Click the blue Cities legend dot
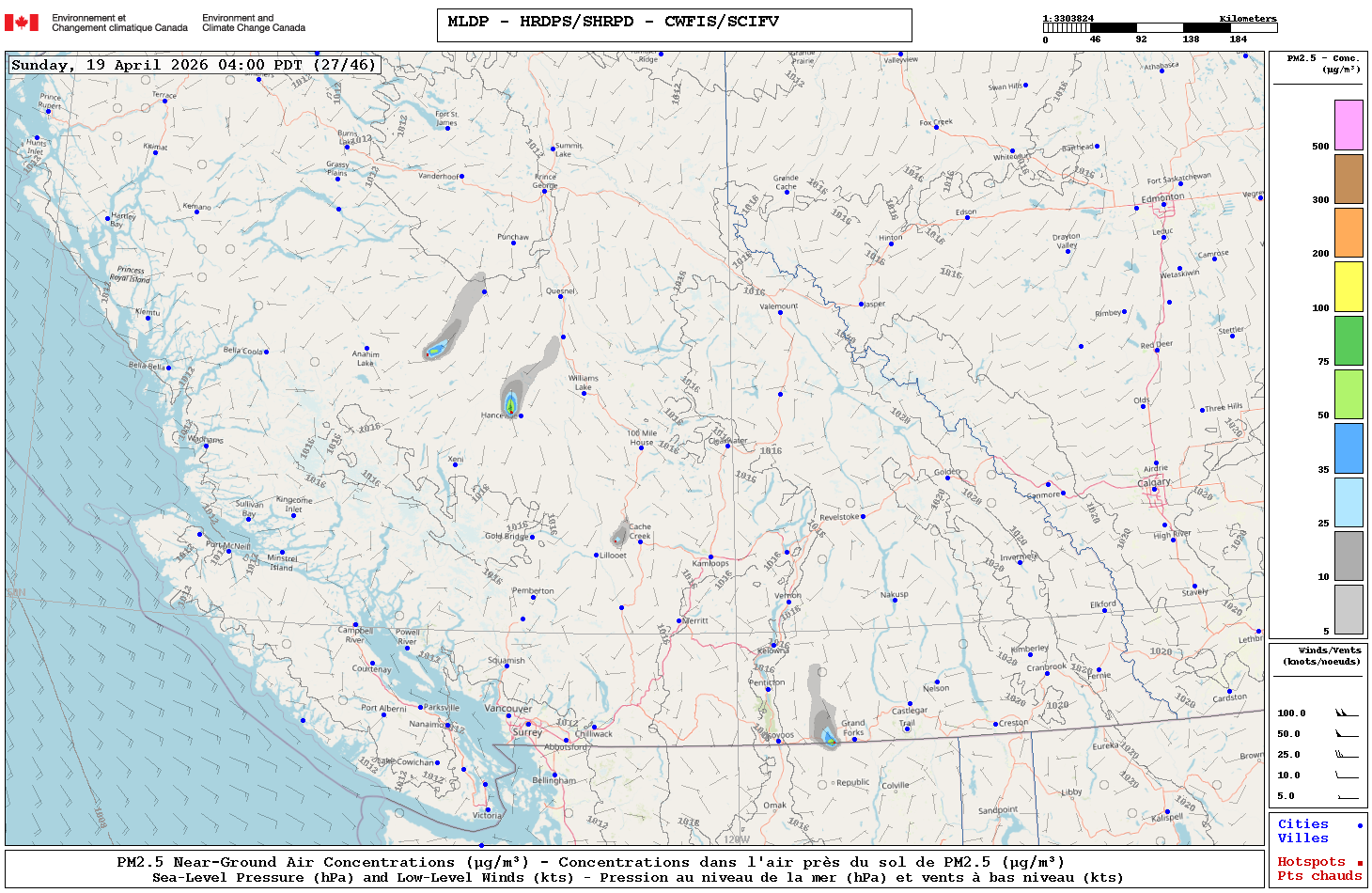1372x893 pixels. (1359, 825)
